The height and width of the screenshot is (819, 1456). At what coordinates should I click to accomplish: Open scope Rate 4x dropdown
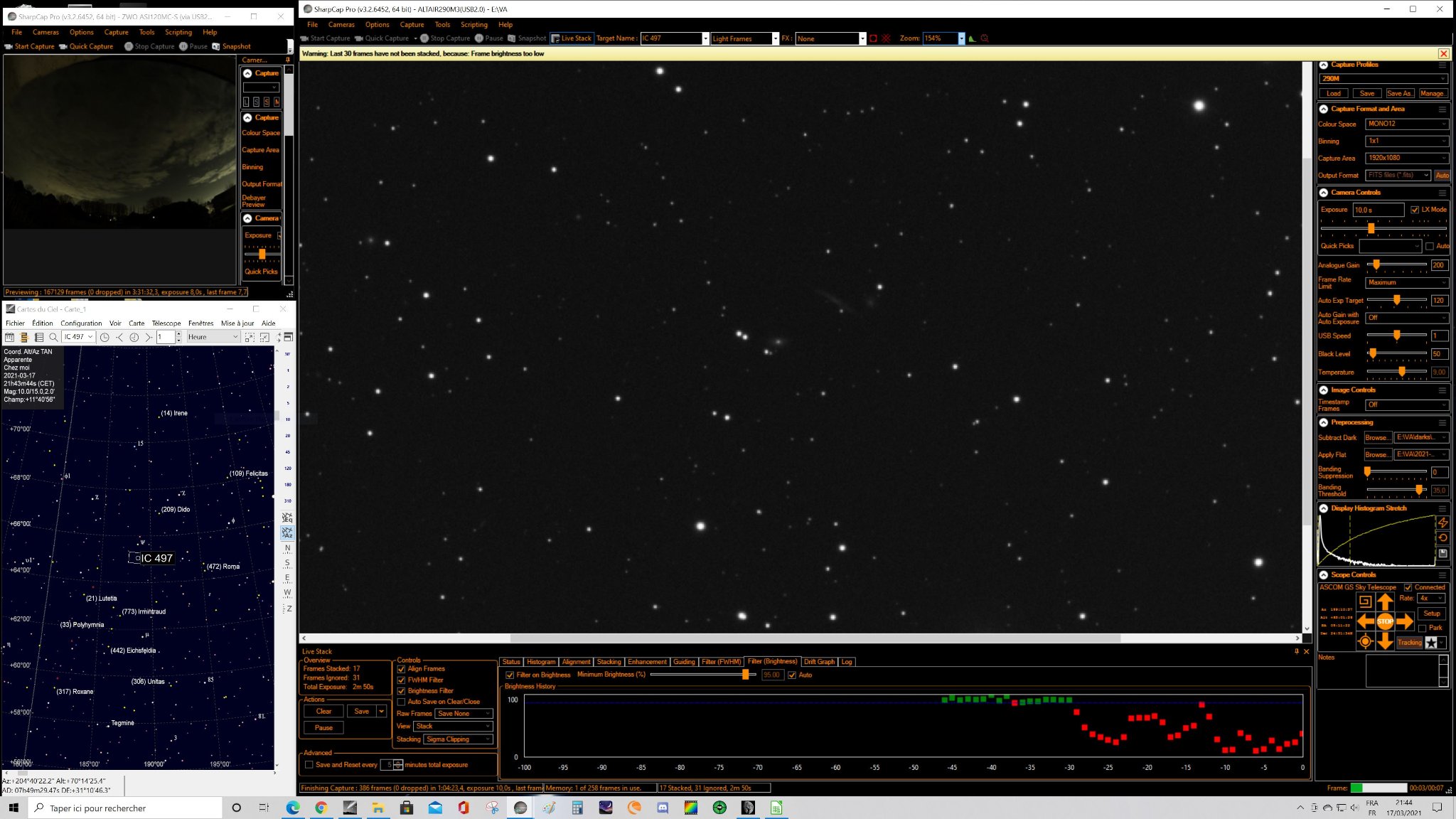(1432, 598)
